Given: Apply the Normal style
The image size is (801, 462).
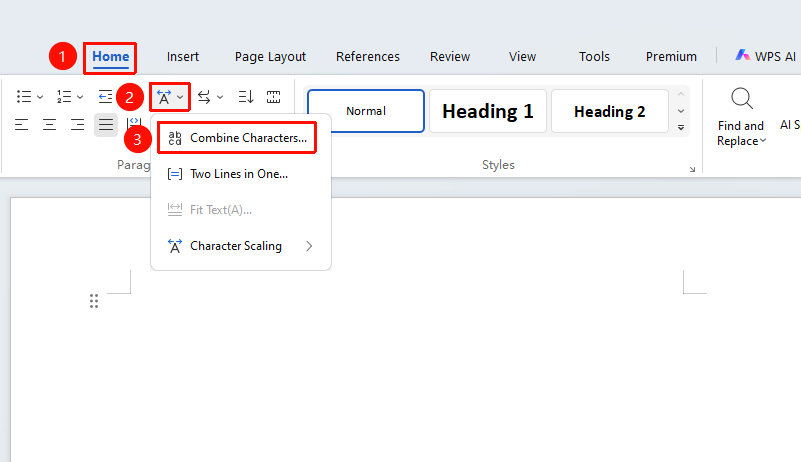Looking at the screenshot, I should click(366, 111).
